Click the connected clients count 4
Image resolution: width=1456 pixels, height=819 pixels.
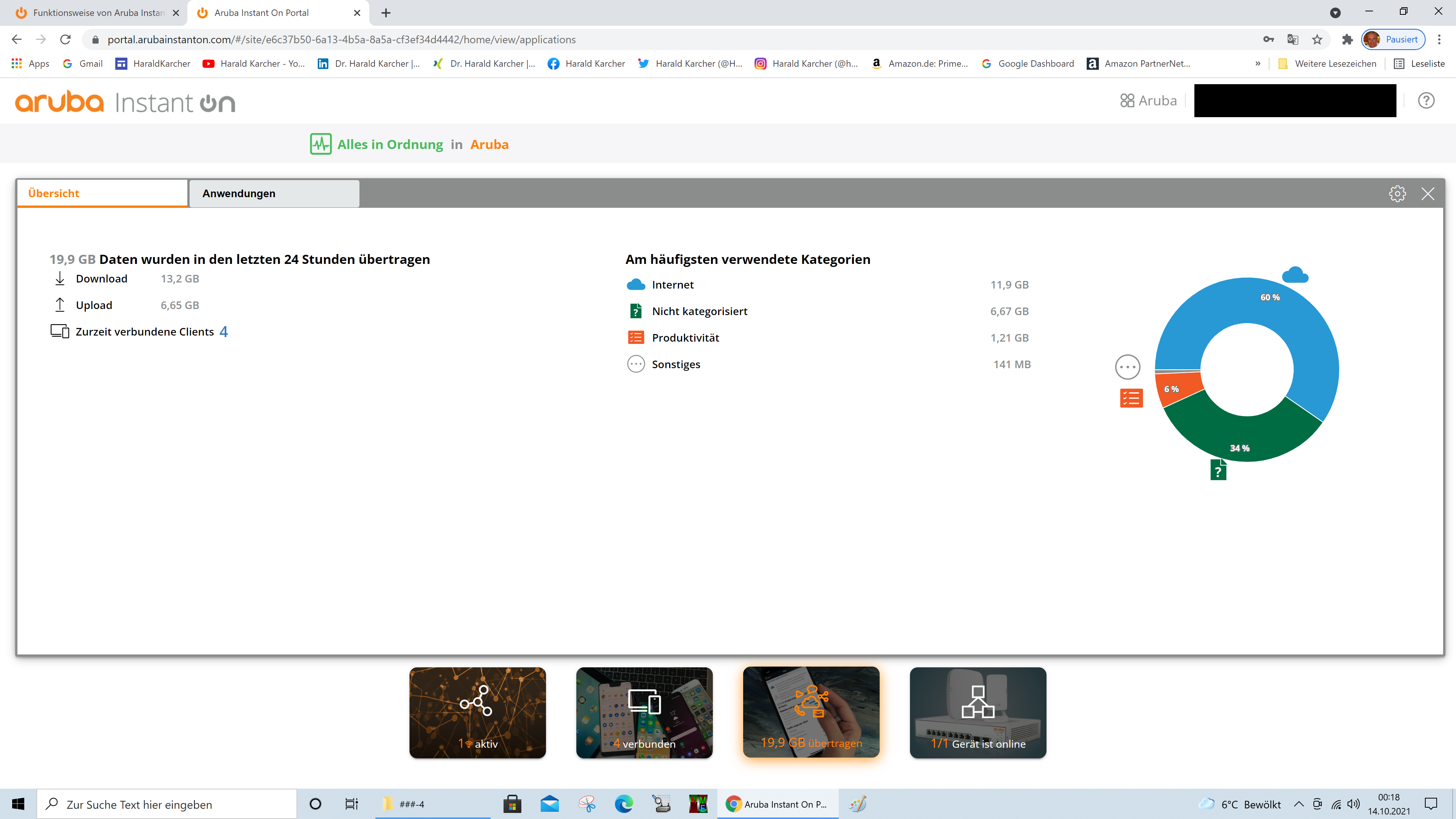coord(224,332)
